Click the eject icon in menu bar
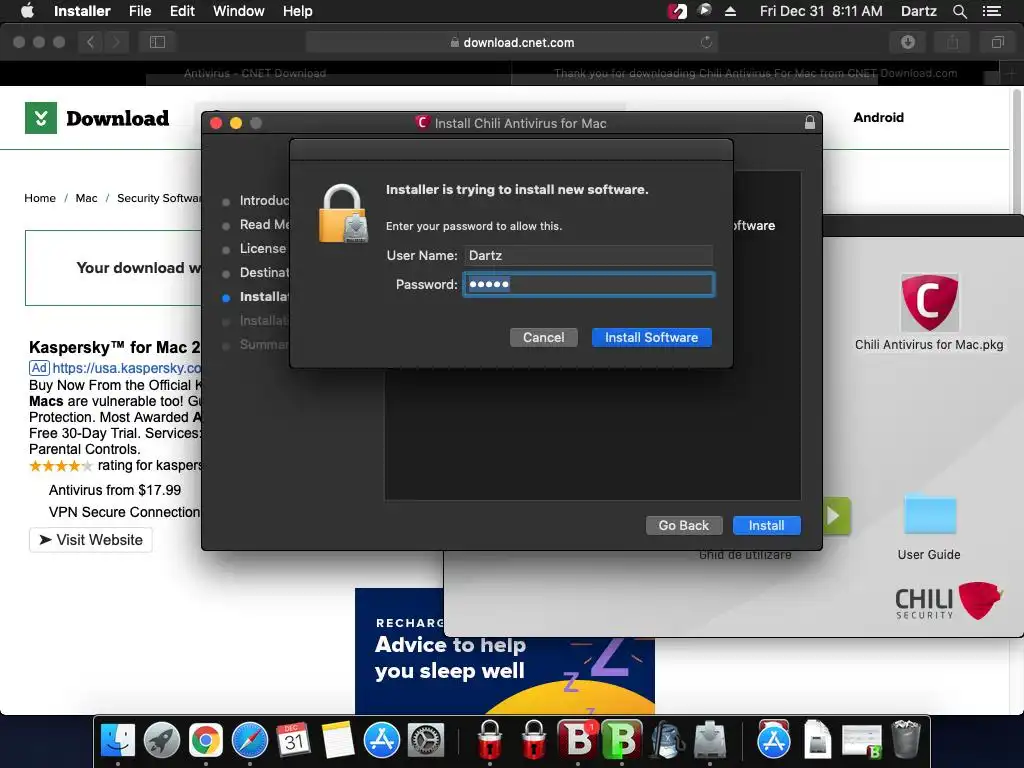This screenshot has height=768, width=1024. pyautogui.click(x=731, y=11)
